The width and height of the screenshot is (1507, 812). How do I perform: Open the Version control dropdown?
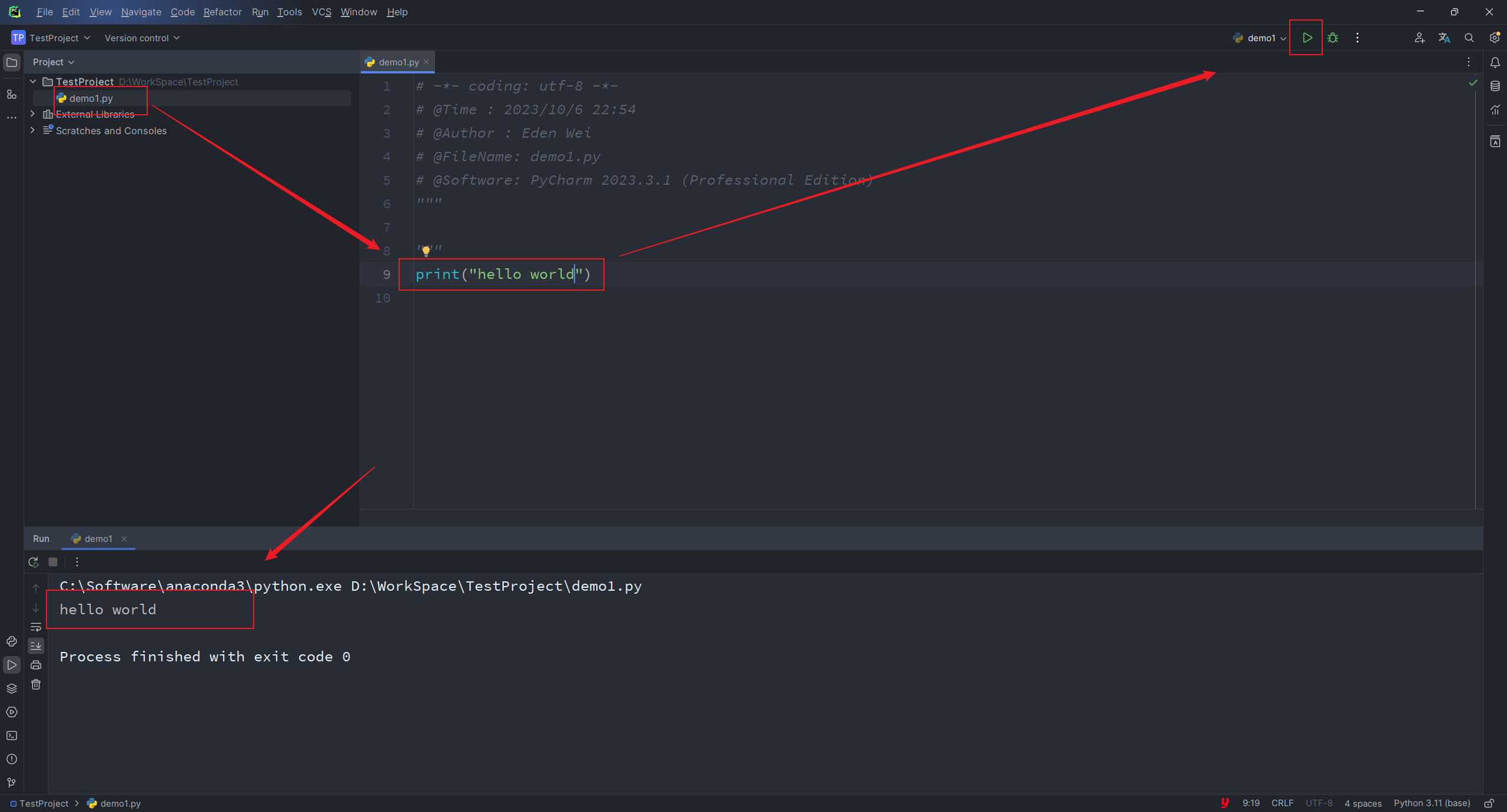[142, 38]
